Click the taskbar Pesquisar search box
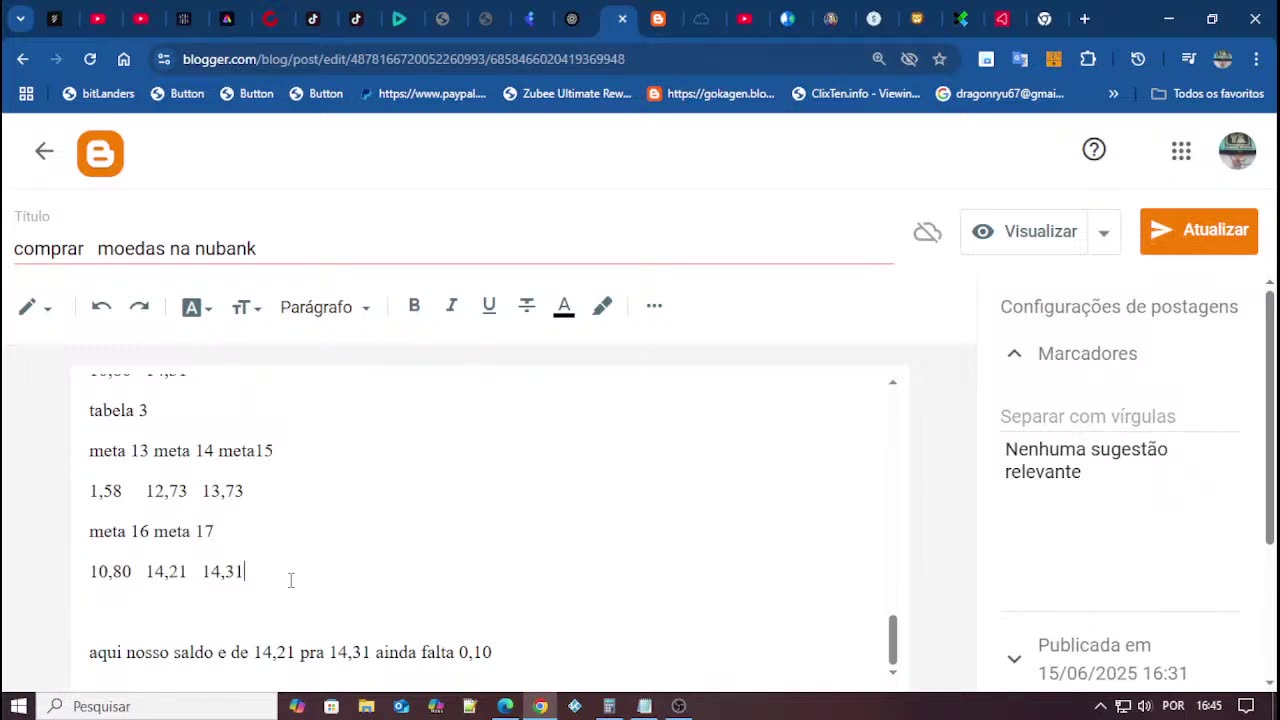The width and height of the screenshot is (1280, 720). click(x=157, y=706)
